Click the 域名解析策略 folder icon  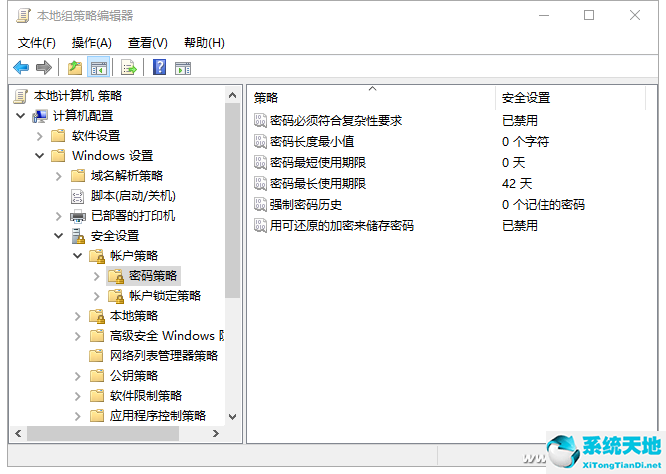(x=78, y=176)
